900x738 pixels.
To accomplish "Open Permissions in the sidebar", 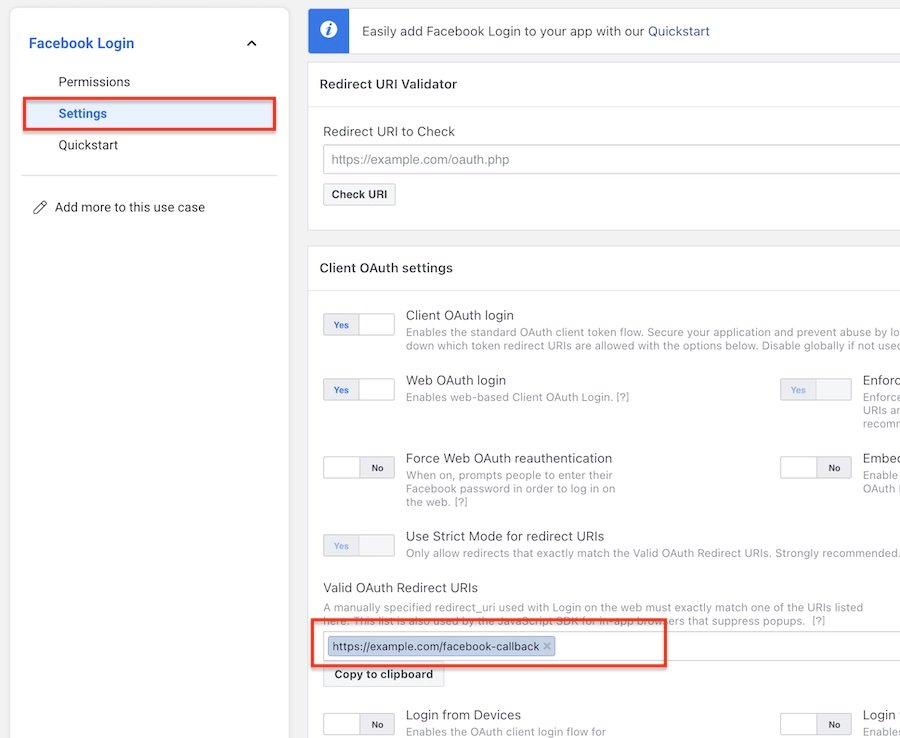I will tap(94, 82).
